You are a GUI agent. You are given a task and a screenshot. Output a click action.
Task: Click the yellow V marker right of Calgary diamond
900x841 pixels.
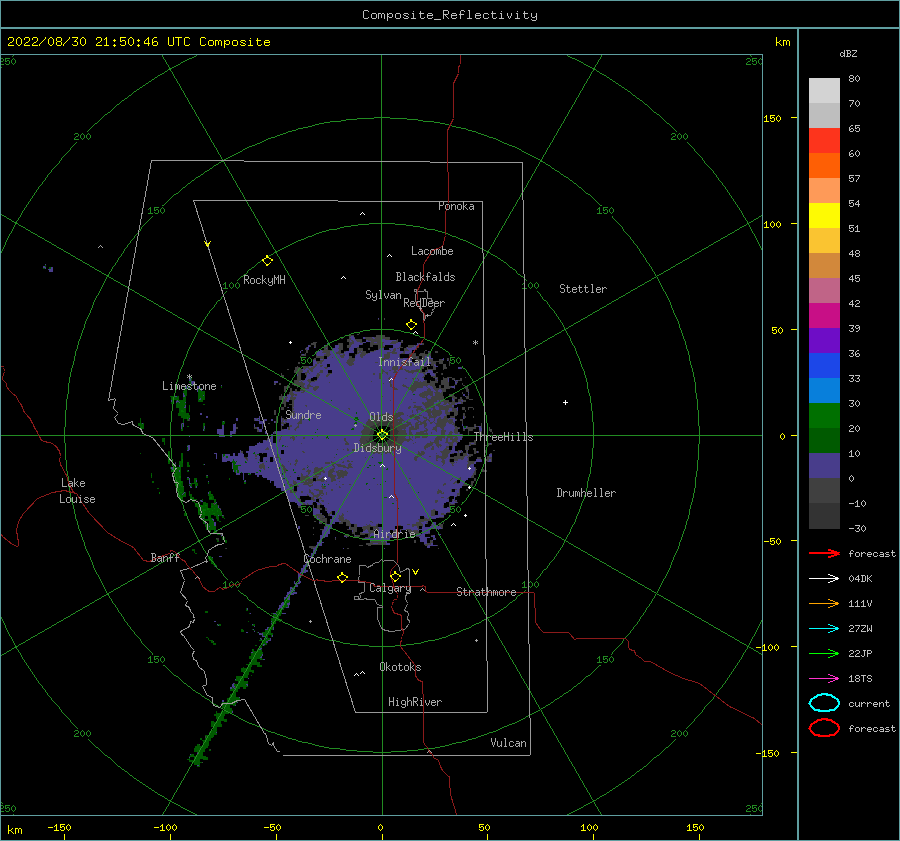pyautogui.click(x=416, y=572)
